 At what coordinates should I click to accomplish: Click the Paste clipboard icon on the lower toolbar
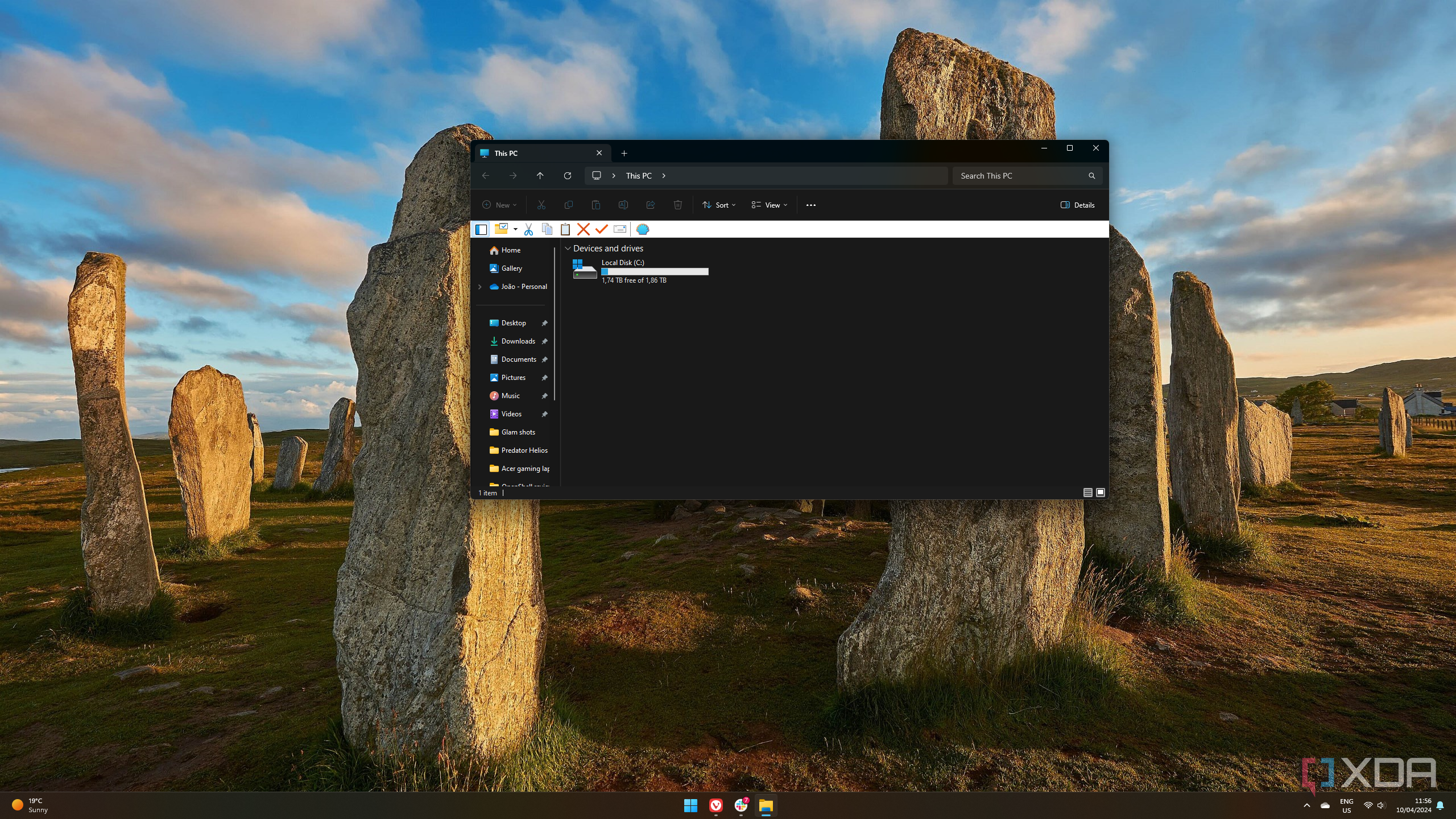(565, 229)
